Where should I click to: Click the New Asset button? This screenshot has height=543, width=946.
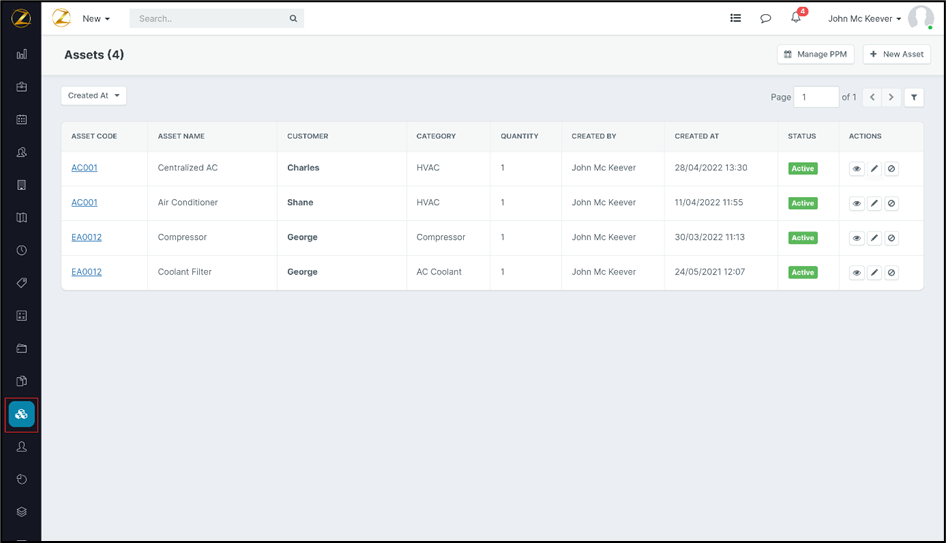[x=896, y=54]
